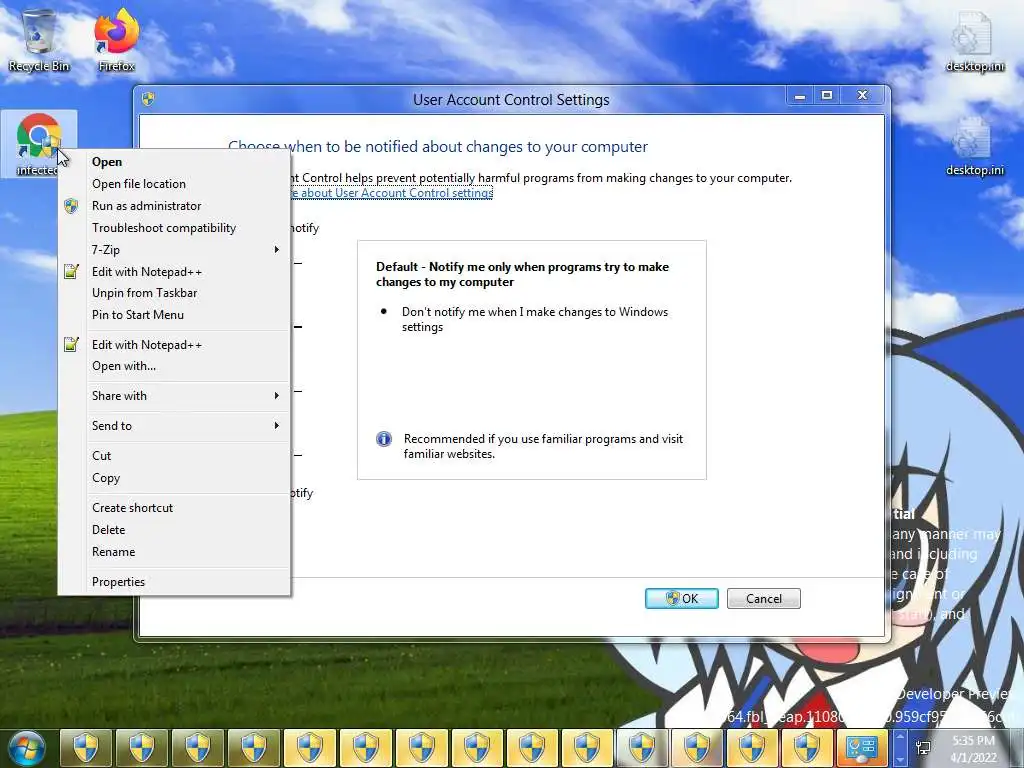
Task: Expand the Send to submenu arrow
Action: click(x=277, y=426)
